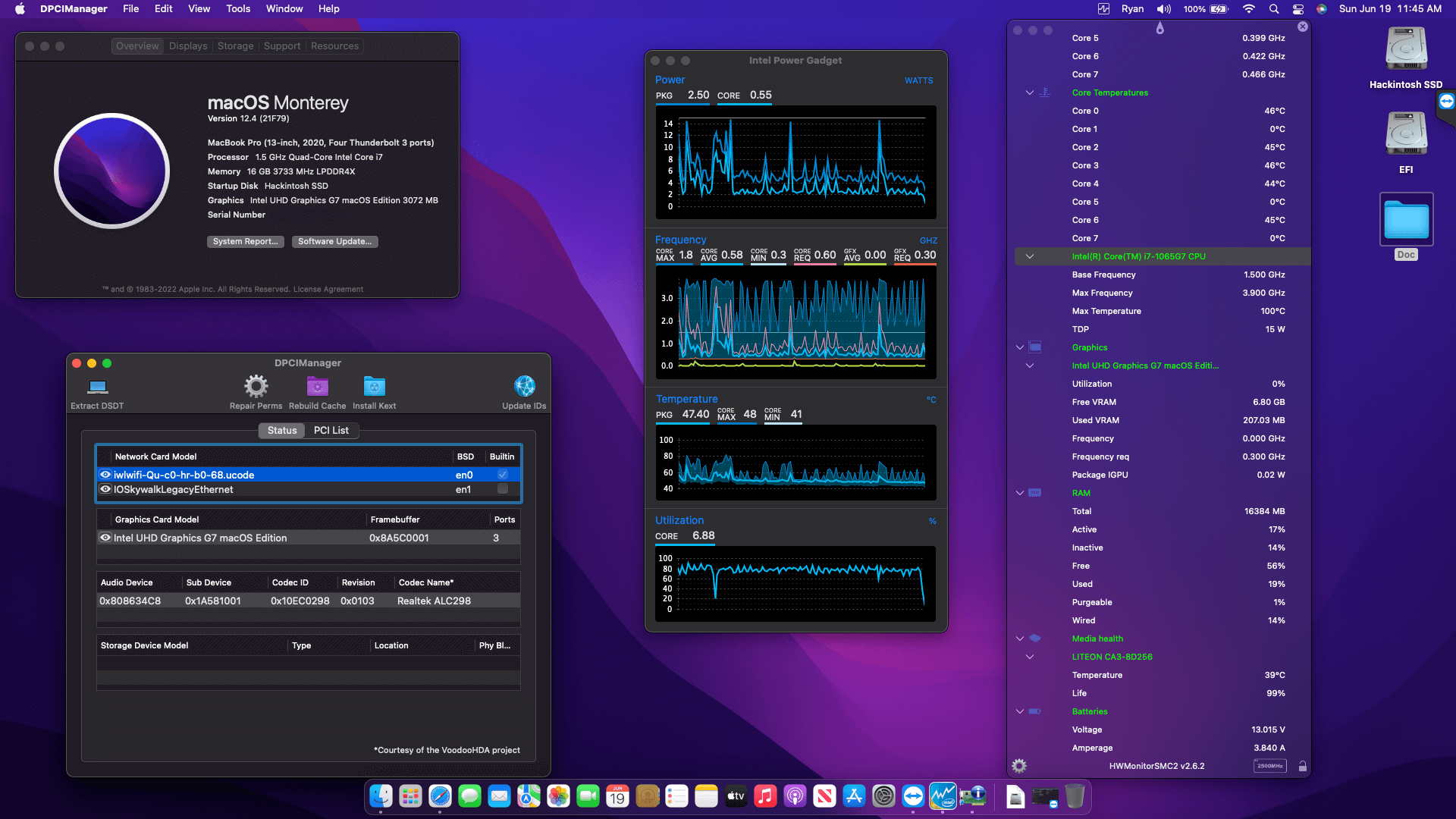Open the License Agreement link
This screenshot has height=819, width=1456.
point(328,289)
